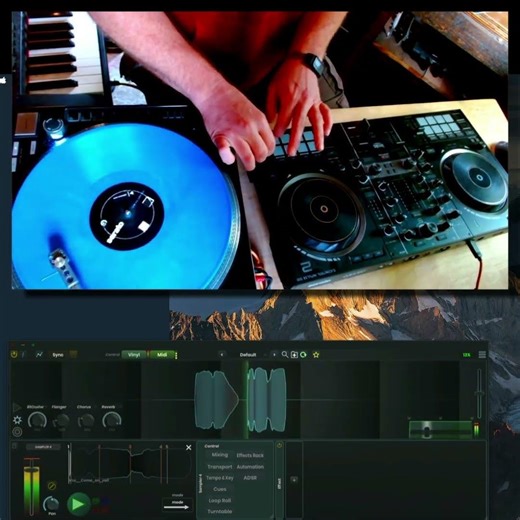Toggle the power icon on effect strip

point(279,446)
